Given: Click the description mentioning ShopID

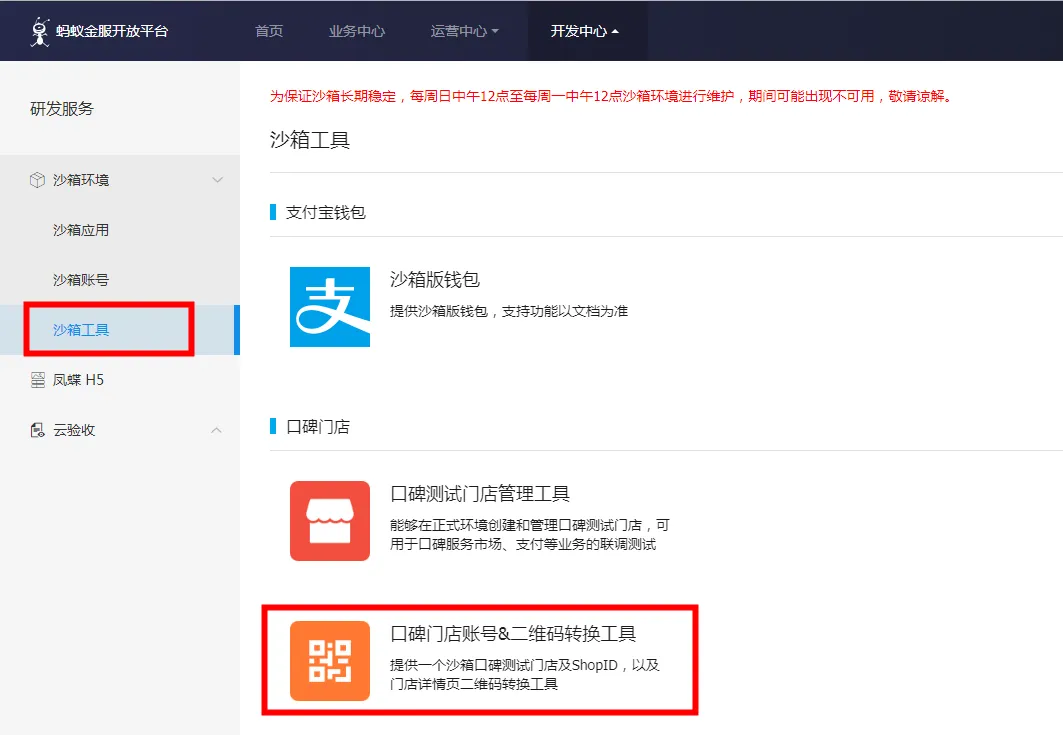Looking at the screenshot, I should [x=525, y=674].
